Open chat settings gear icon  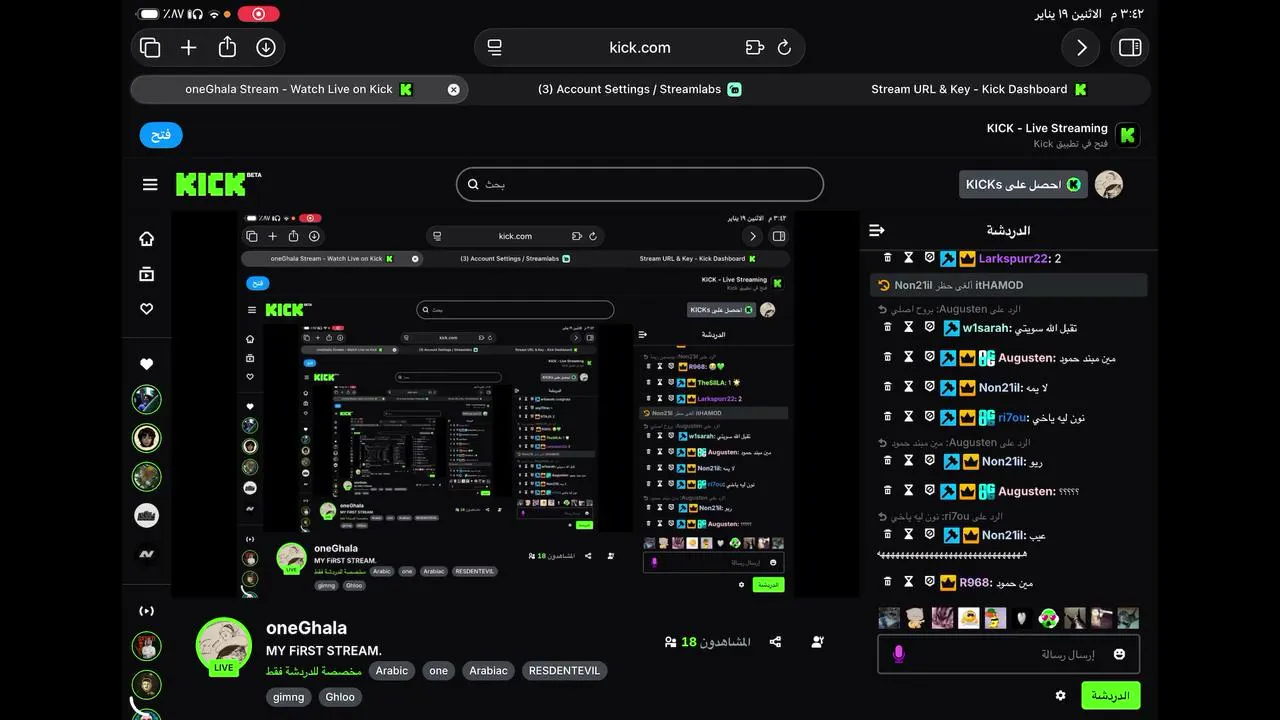[x=1061, y=695]
